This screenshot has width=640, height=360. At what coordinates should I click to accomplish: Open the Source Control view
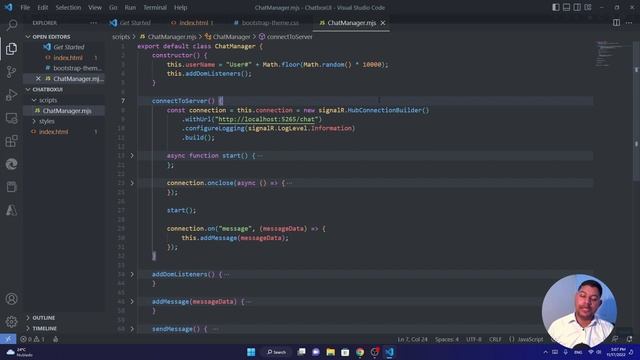11,72
